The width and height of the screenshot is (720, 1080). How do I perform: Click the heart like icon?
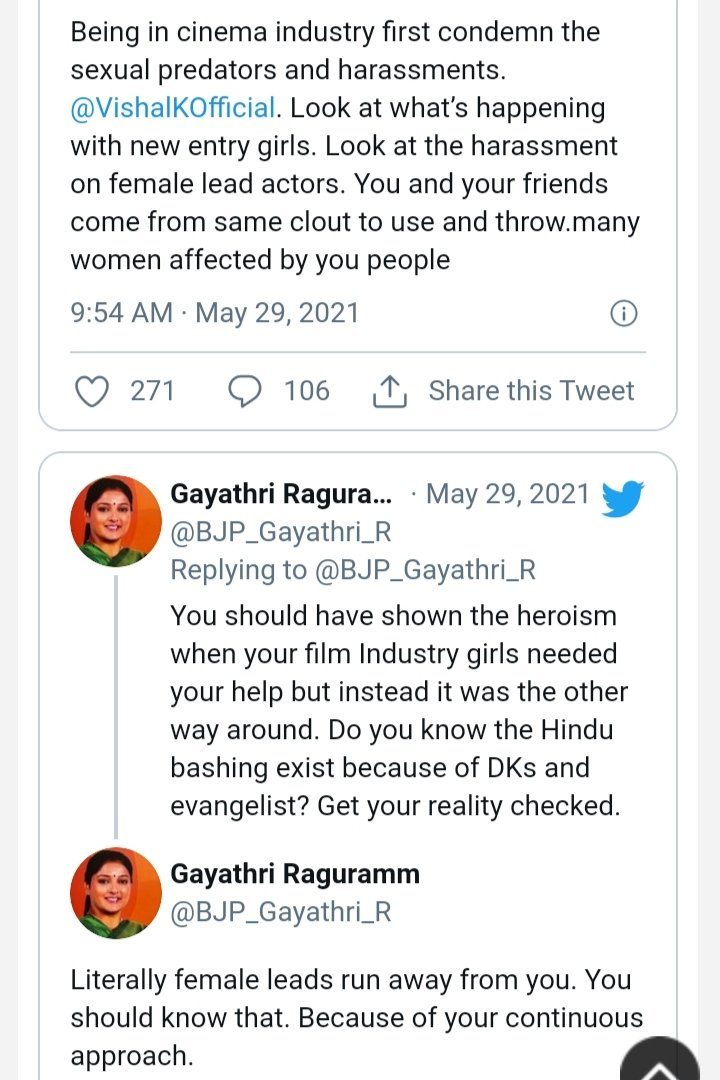coord(93,391)
